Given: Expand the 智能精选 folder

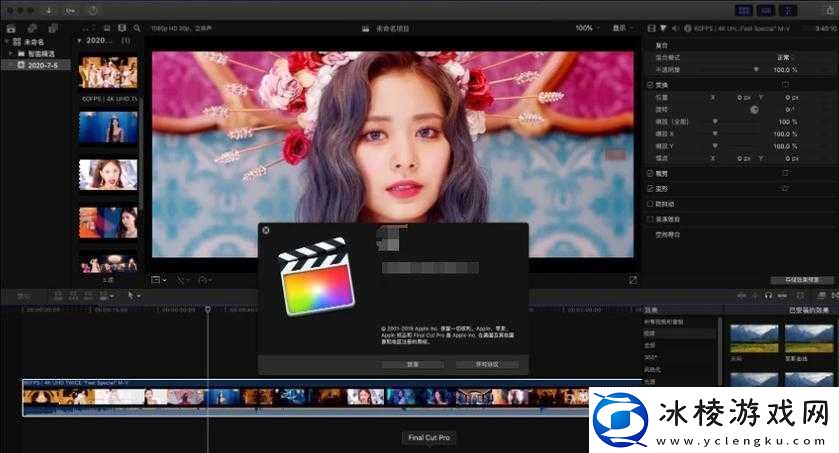Looking at the screenshot, I should click(x=10, y=53).
